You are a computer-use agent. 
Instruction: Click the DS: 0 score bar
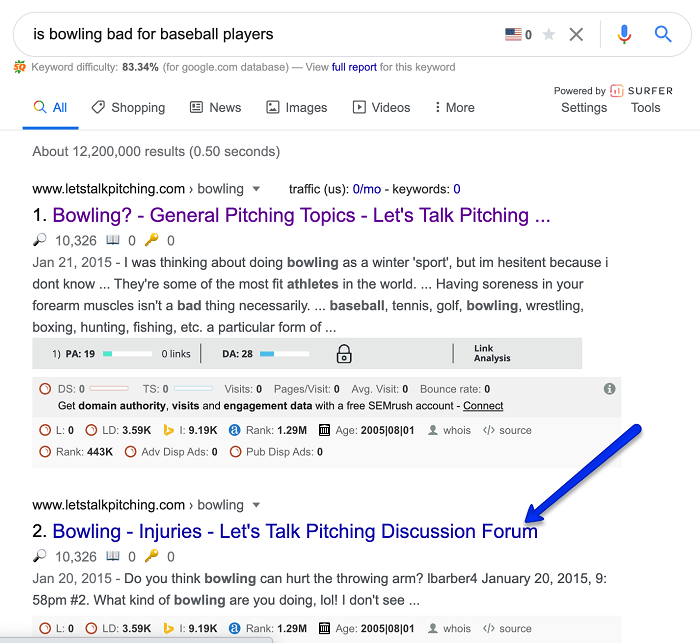[x=109, y=389]
